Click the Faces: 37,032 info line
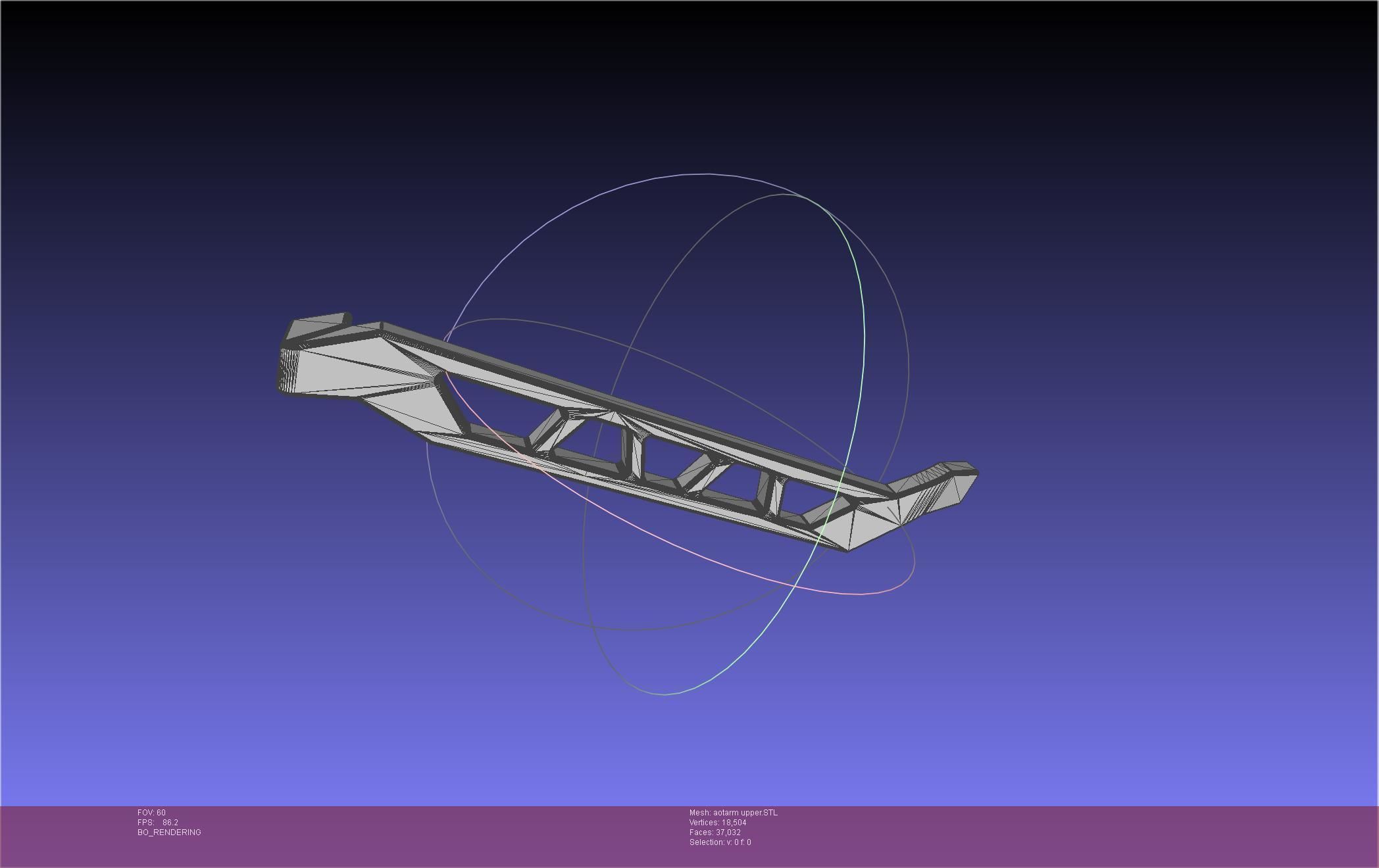 point(715,832)
